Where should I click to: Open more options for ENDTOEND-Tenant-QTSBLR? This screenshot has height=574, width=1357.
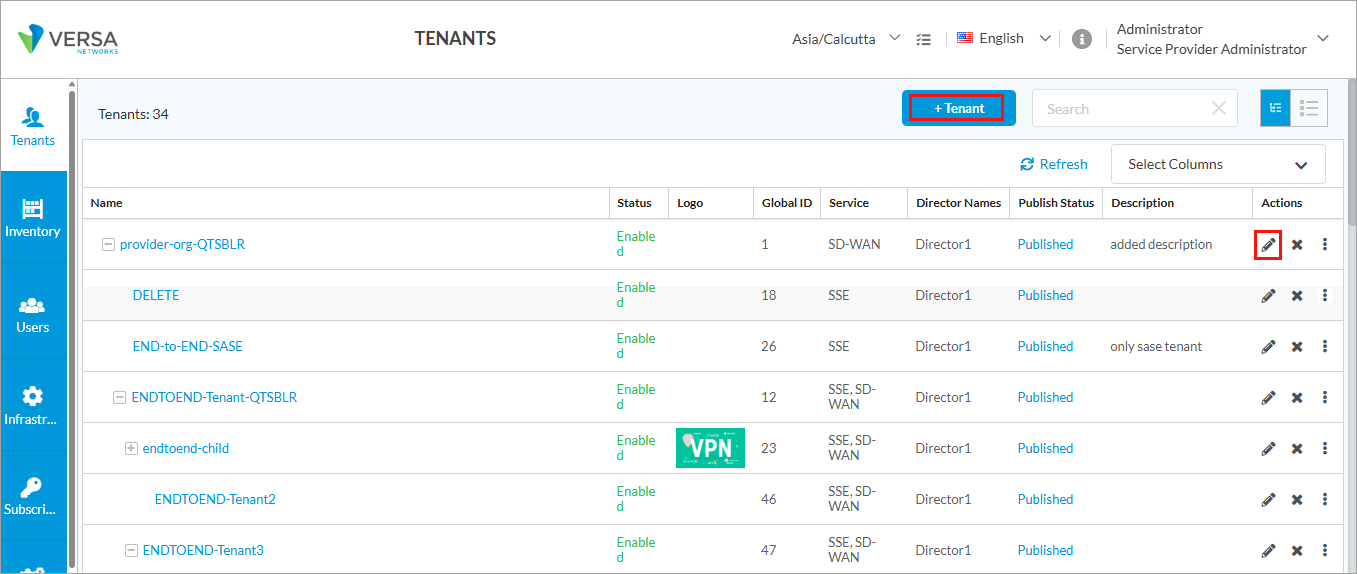pos(1325,397)
